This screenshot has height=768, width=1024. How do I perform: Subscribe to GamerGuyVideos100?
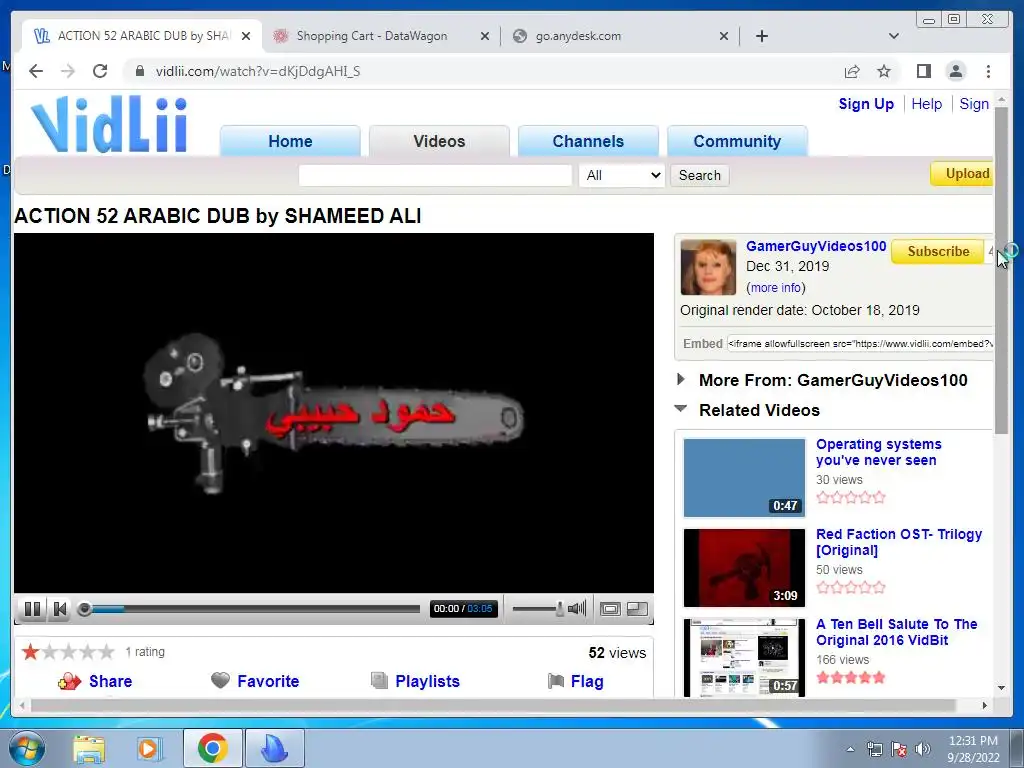coord(938,251)
